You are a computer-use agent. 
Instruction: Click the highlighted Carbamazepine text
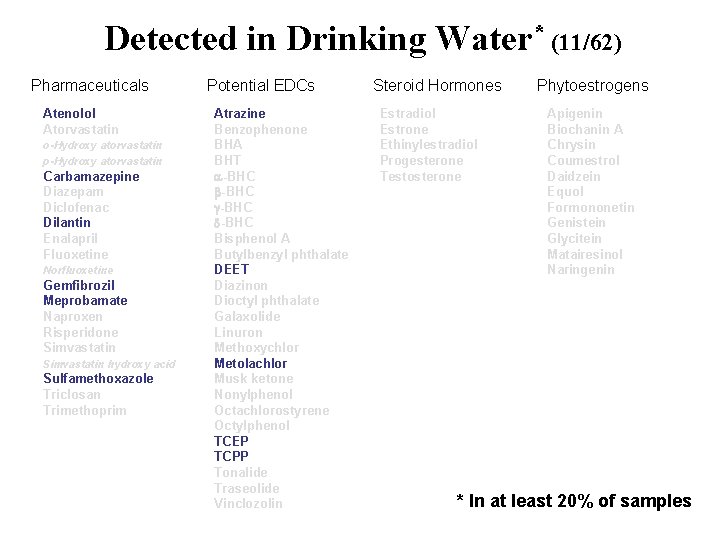pos(91,177)
